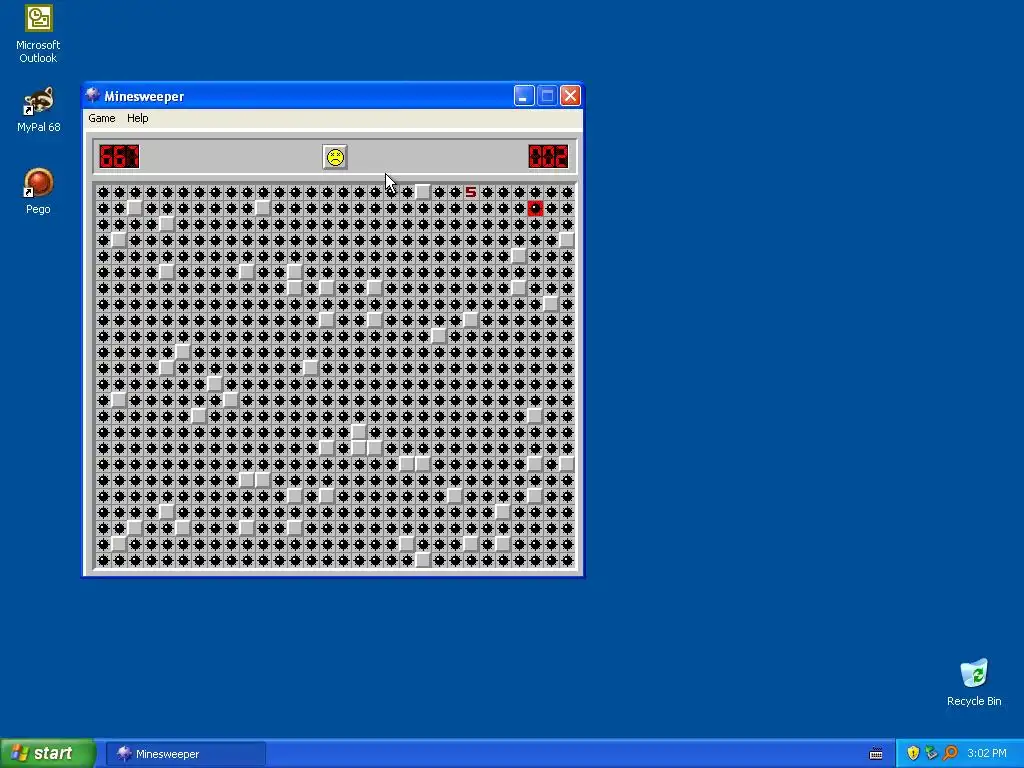Click the safely remove hardware tray icon

point(931,754)
